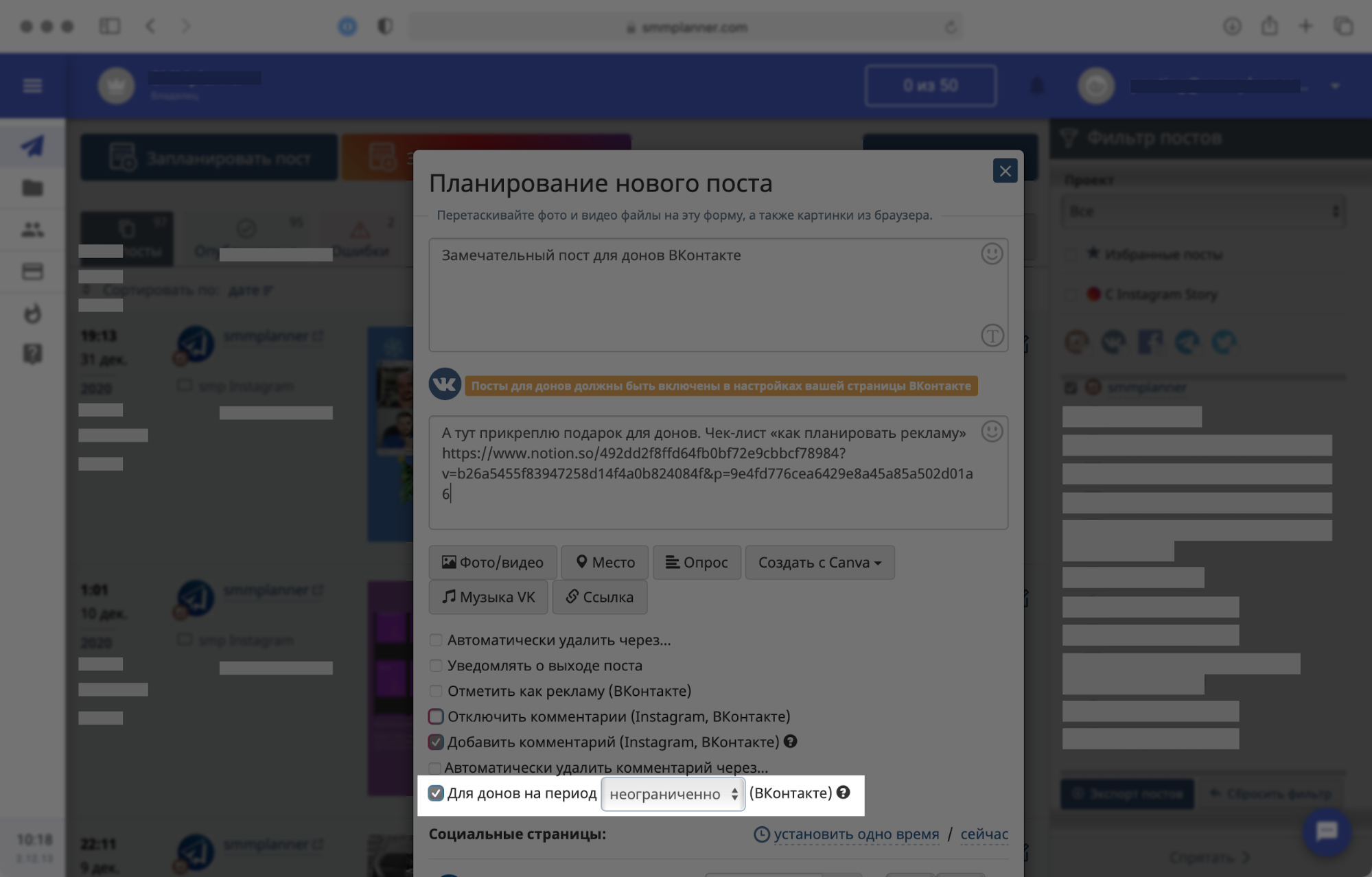Open the user account dropdown arrow
The image size is (1372, 877).
pos(1335,86)
